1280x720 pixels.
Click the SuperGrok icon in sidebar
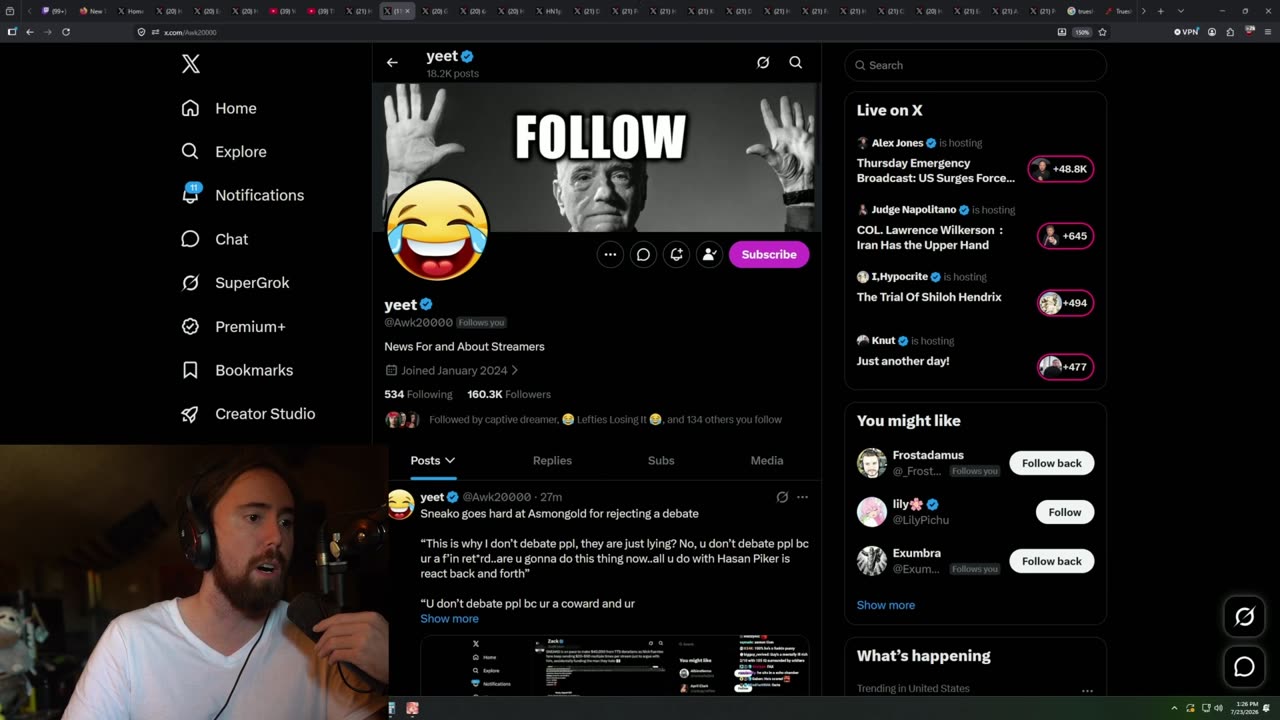tap(190, 283)
